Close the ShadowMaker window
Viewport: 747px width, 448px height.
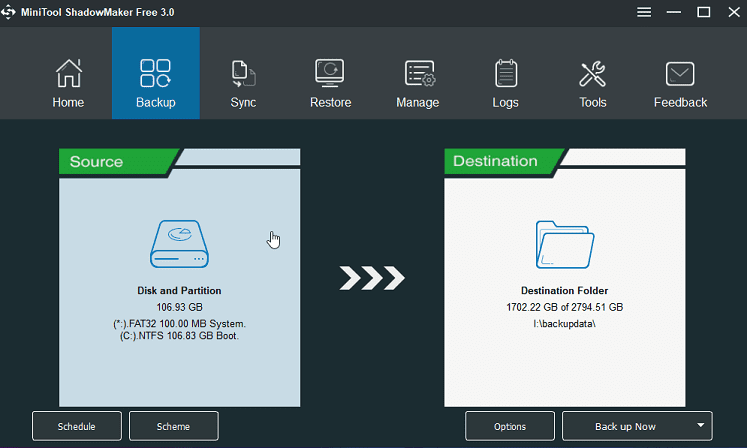click(x=734, y=12)
